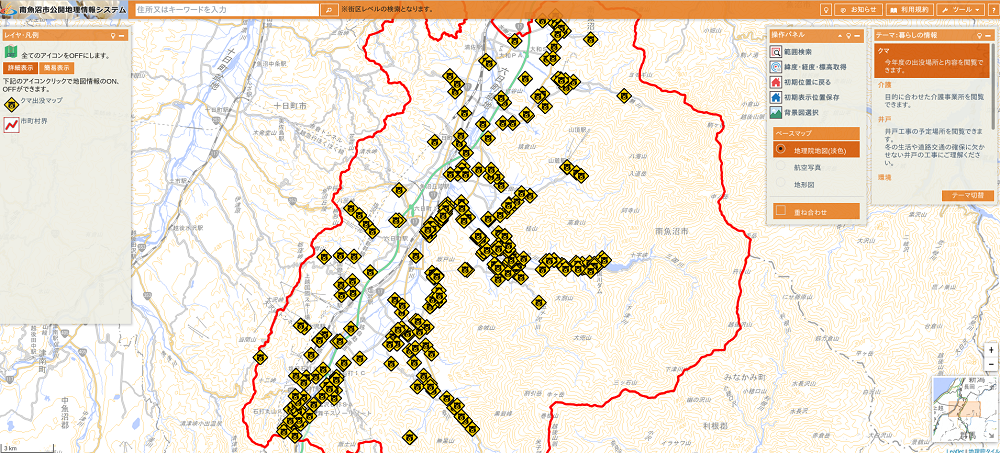Save view using 初期表示位置保存 icon
1000x453 pixels.
tap(776, 98)
